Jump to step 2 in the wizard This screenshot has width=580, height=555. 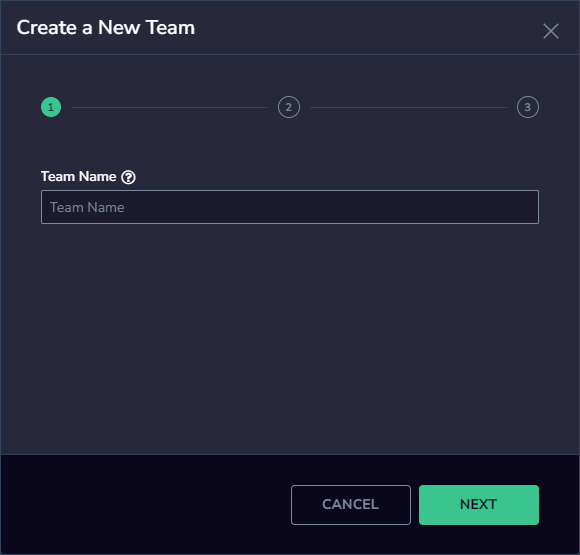click(x=289, y=107)
